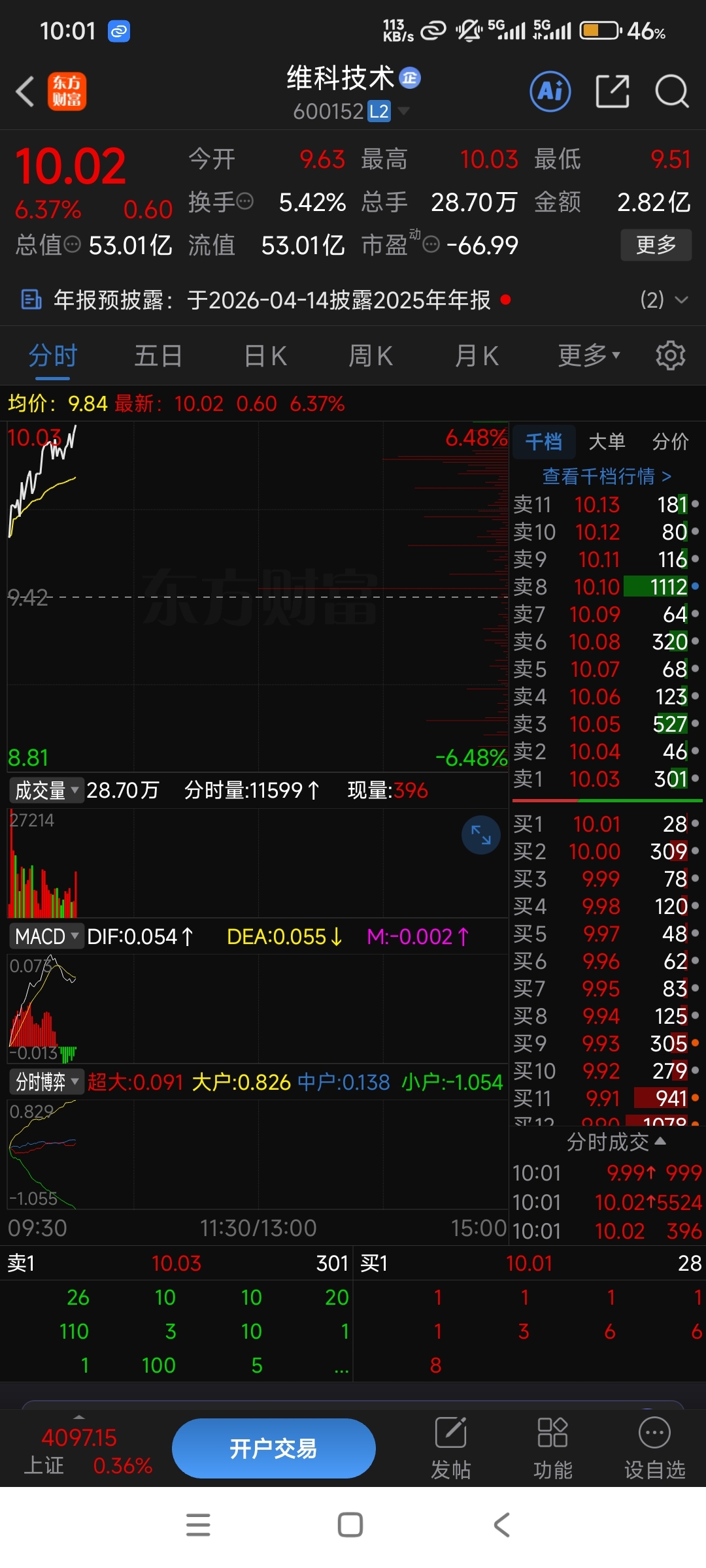Tap the share/export icon

[x=613, y=91]
